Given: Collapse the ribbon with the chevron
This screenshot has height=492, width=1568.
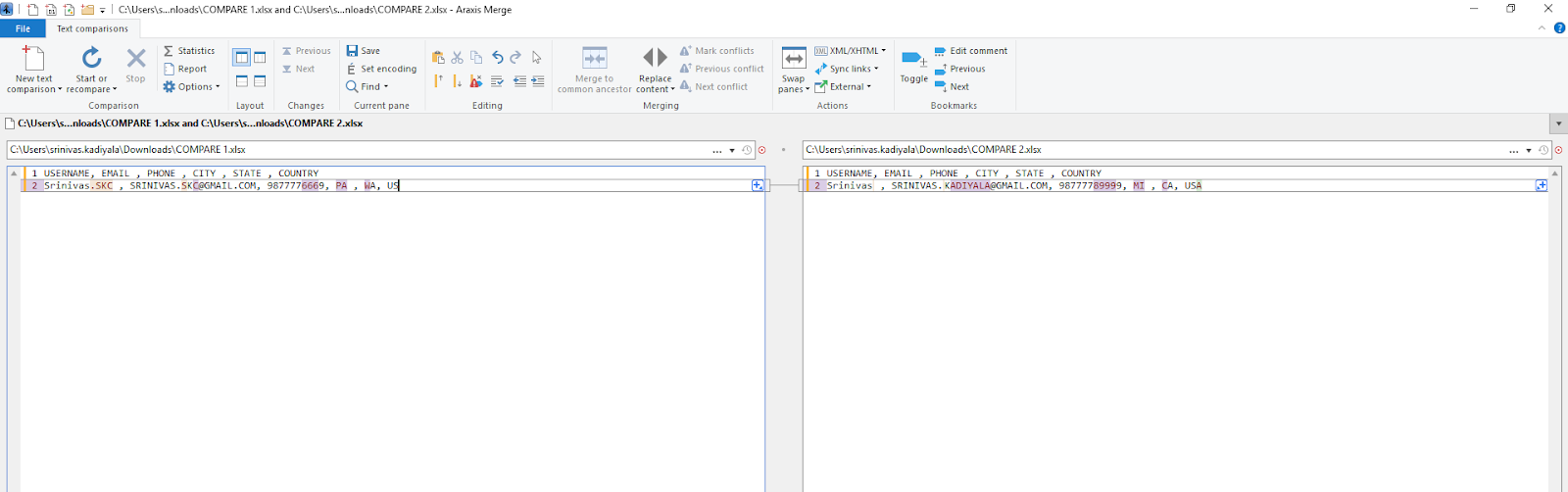Looking at the screenshot, I should click(x=1542, y=28).
